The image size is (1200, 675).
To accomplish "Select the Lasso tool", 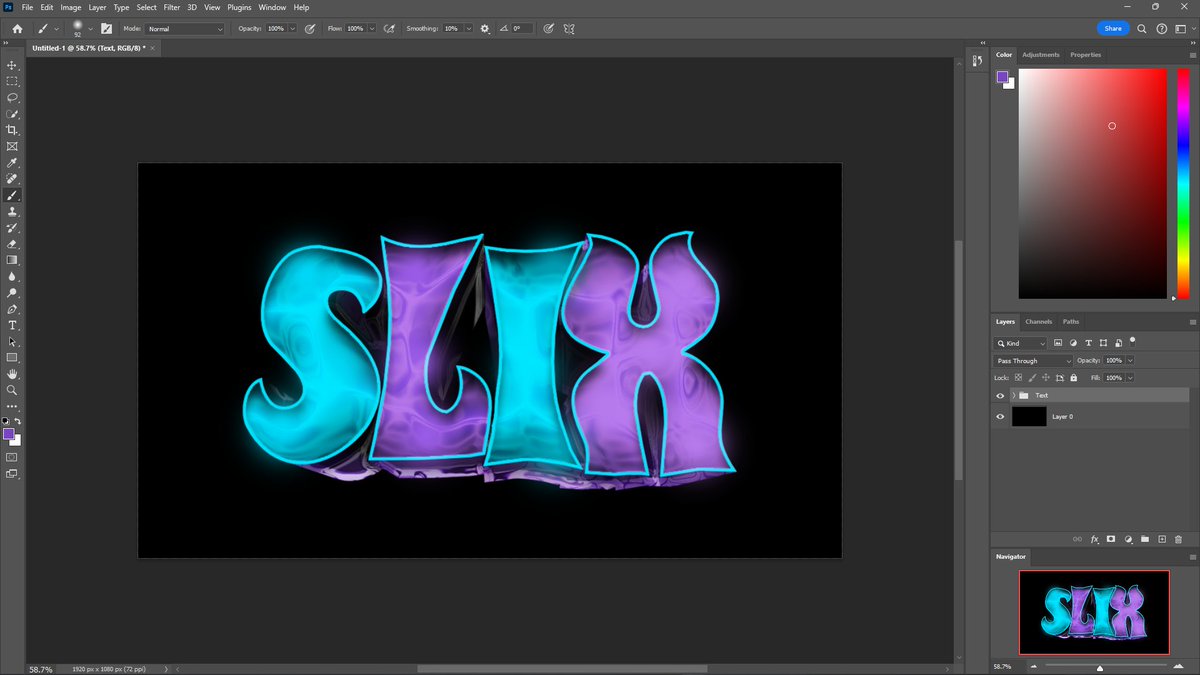I will (12, 98).
